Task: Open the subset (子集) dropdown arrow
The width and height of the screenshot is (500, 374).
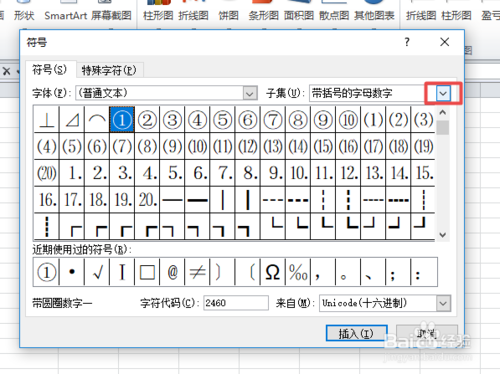Action: coord(443,93)
